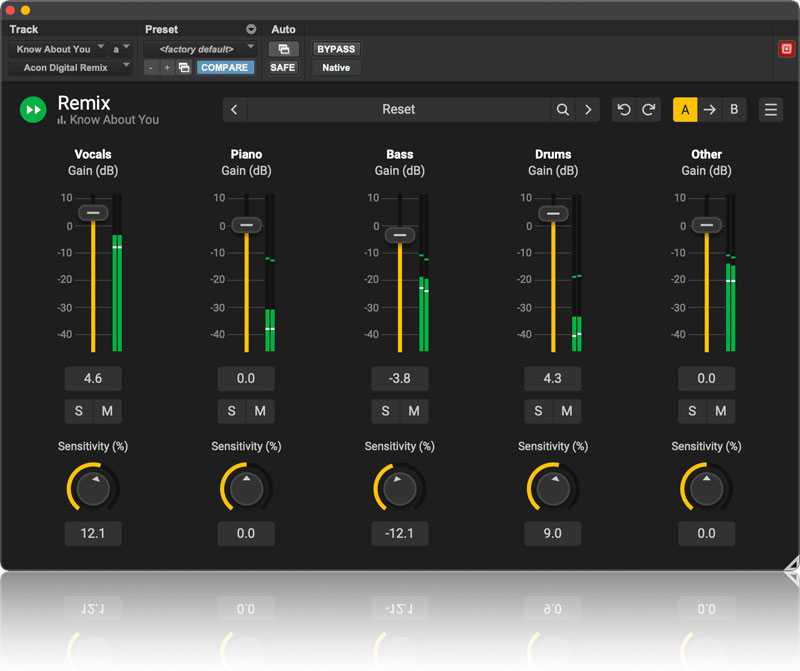Go to the next preset arrow

point(588,110)
